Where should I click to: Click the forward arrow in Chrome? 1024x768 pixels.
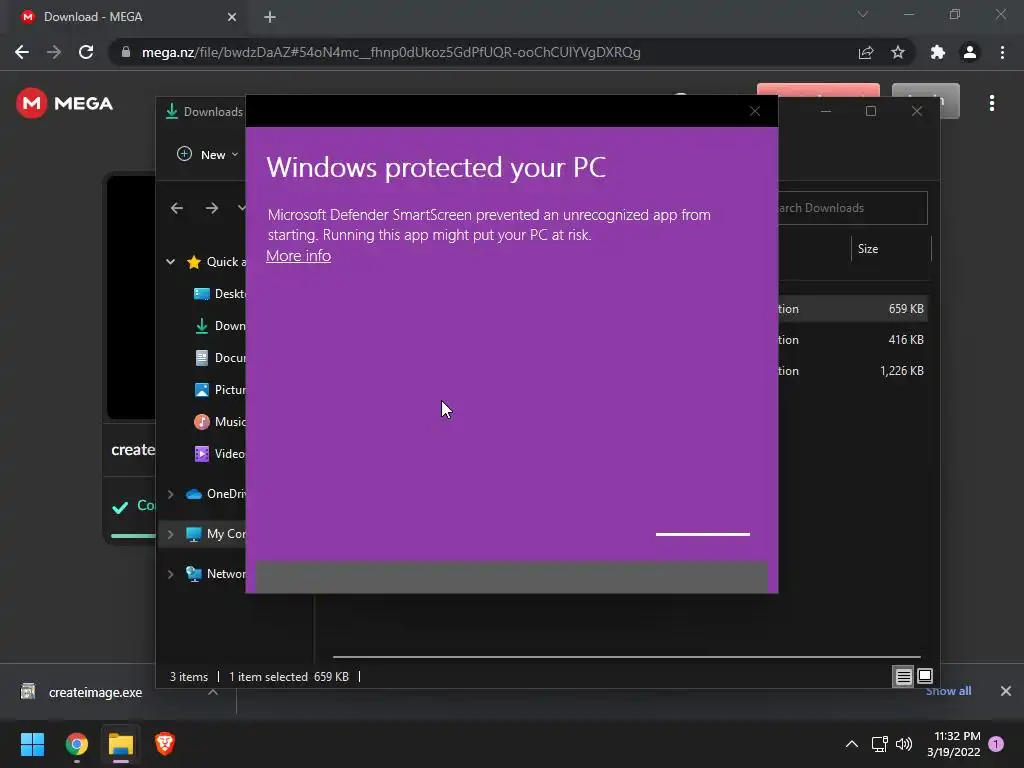click(x=54, y=52)
